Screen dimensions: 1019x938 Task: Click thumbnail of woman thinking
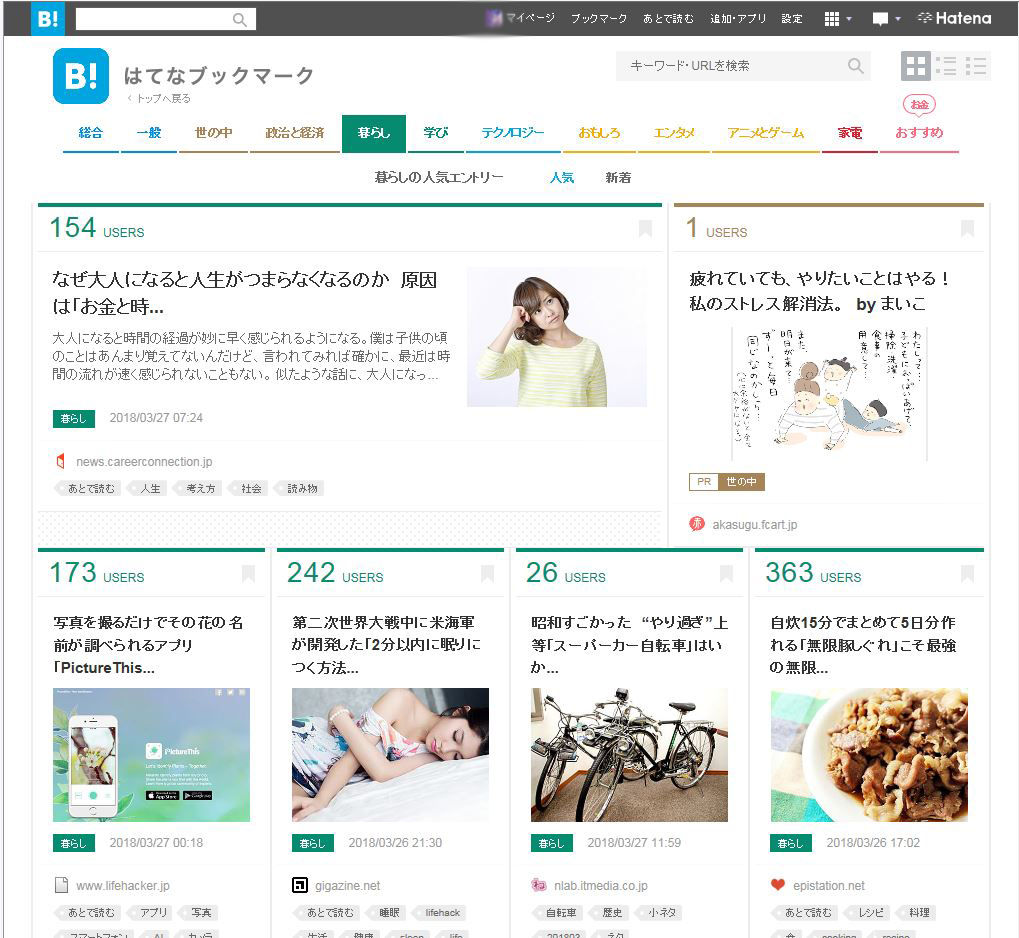pos(557,337)
